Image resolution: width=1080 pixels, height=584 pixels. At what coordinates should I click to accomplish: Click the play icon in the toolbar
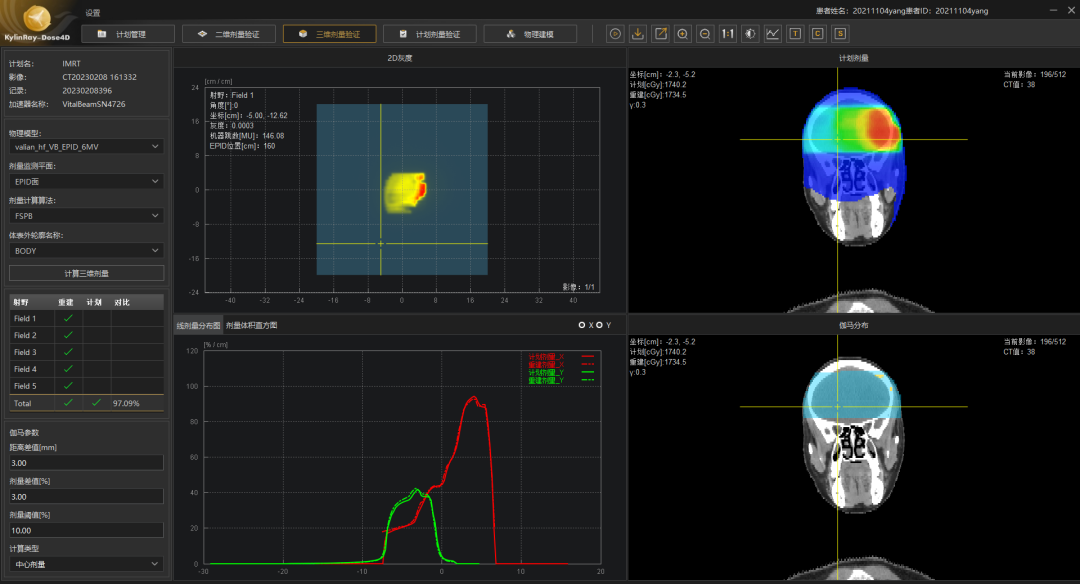click(x=615, y=34)
